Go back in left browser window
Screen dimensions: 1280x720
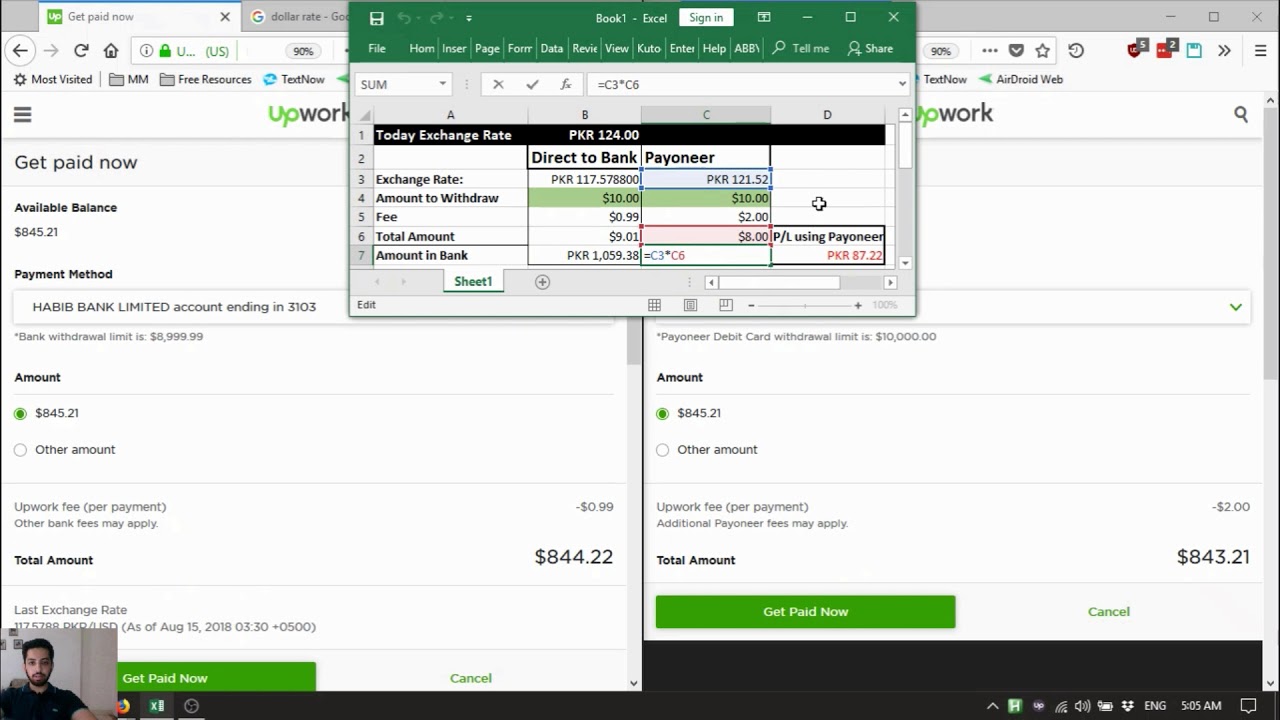pos(20,50)
